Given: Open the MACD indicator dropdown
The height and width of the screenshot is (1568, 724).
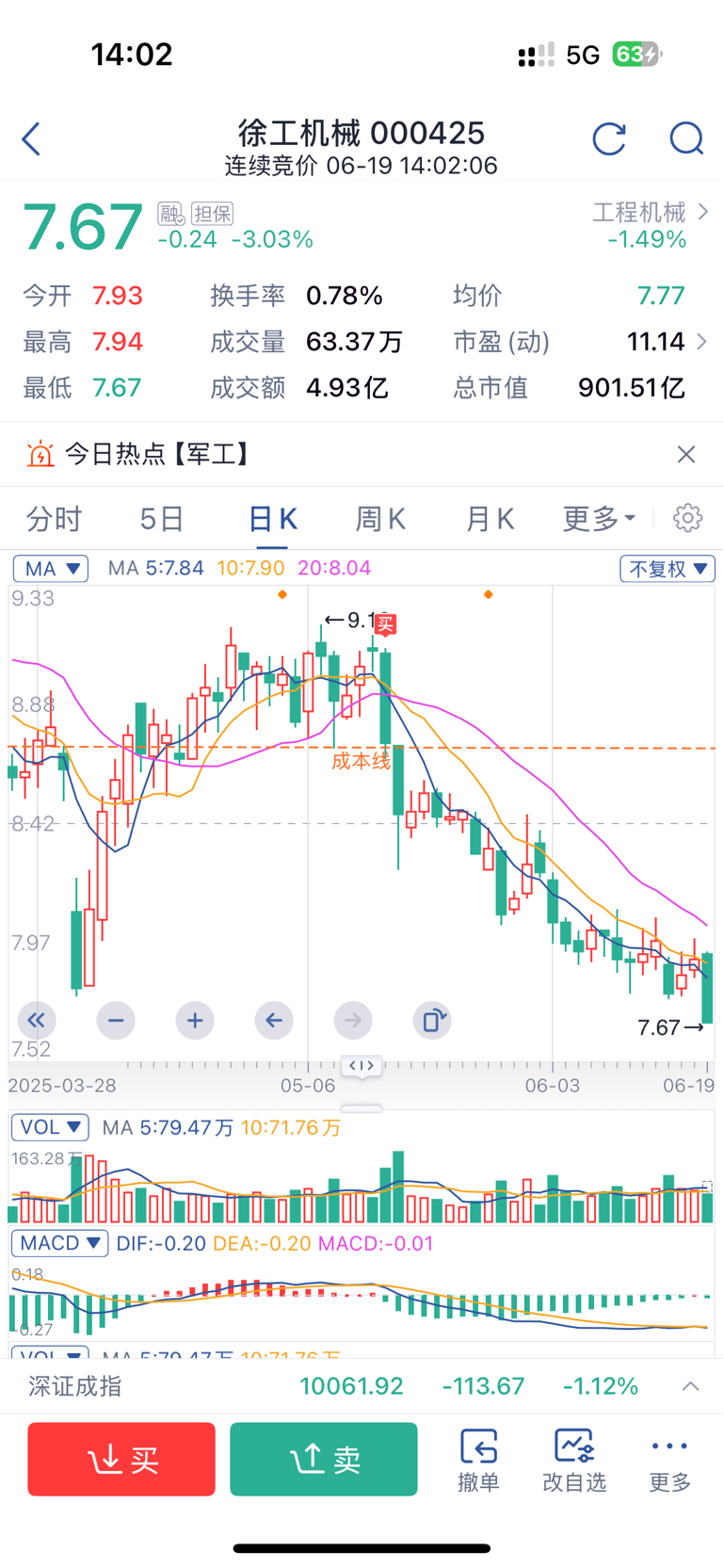Looking at the screenshot, I should point(59,1243).
